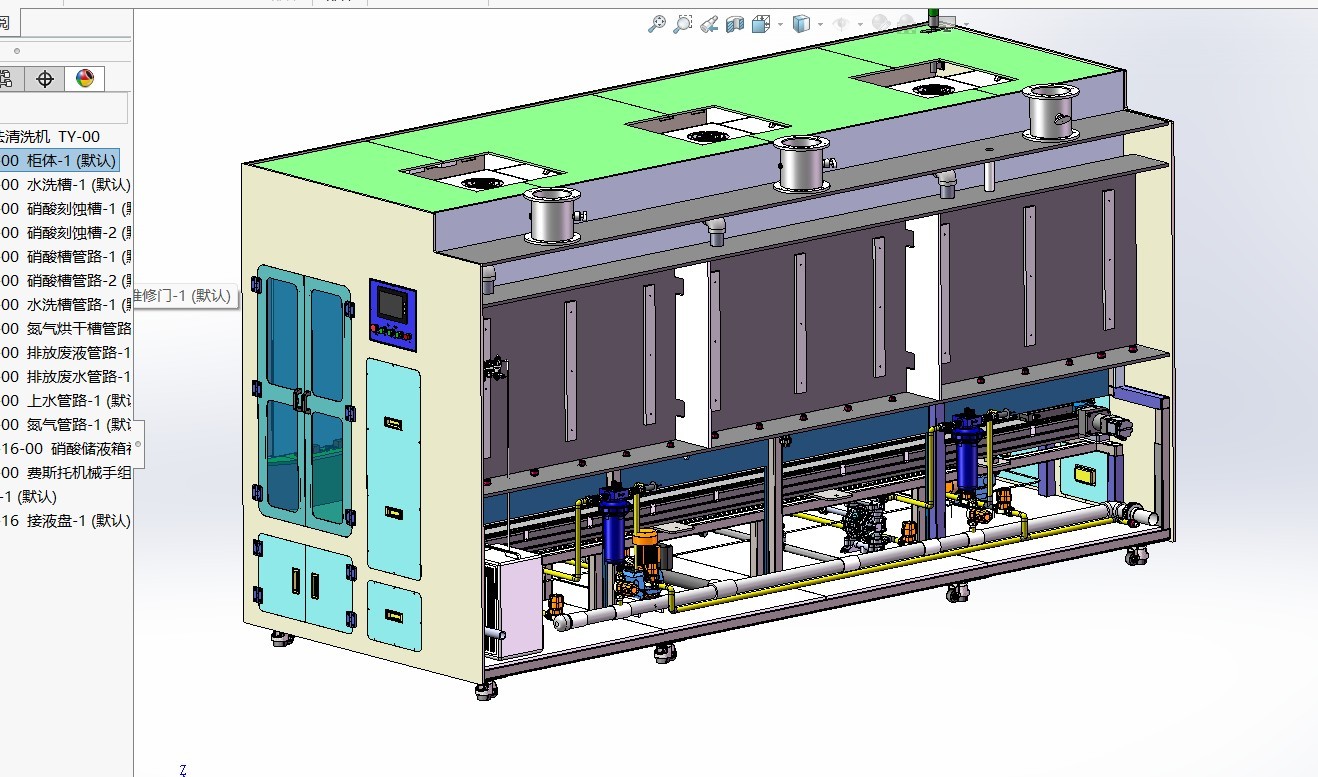
Task: Select the Zoom to Area tool
Action: point(682,24)
